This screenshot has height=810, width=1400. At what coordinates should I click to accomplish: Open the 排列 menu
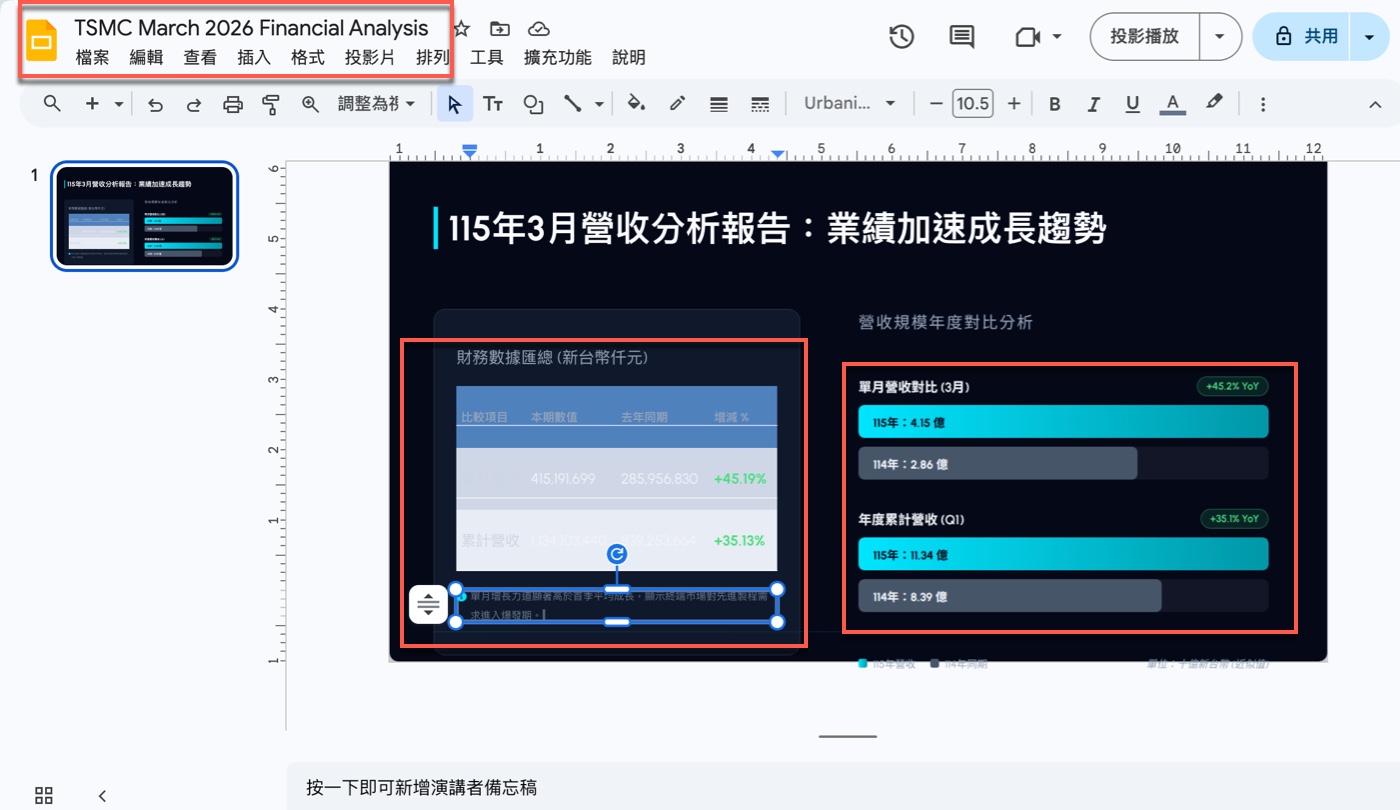coord(433,58)
